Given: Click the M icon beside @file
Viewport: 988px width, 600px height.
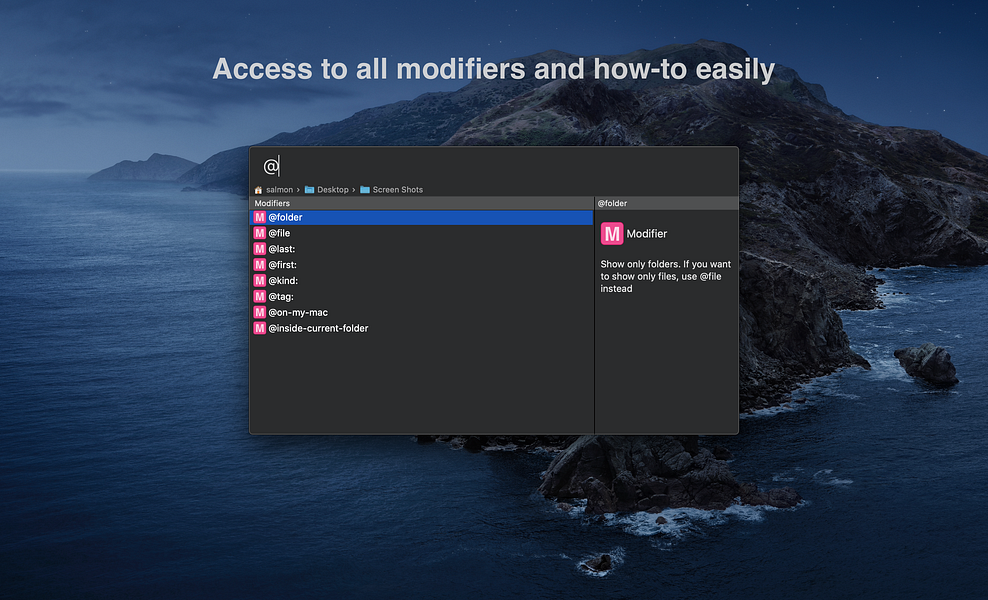Looking at the screenshot, I should coord(260,233).
